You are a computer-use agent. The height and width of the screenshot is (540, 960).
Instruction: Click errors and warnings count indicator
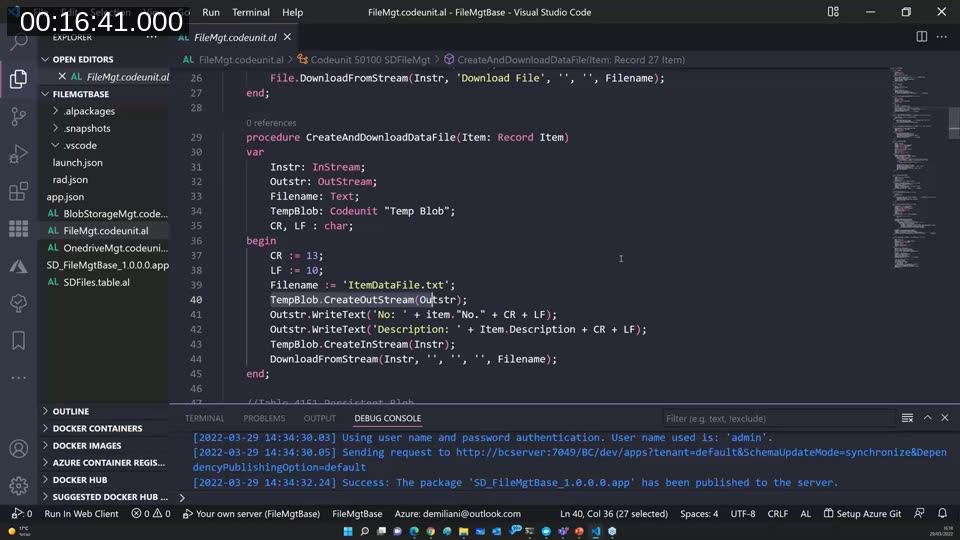point(151,514)
